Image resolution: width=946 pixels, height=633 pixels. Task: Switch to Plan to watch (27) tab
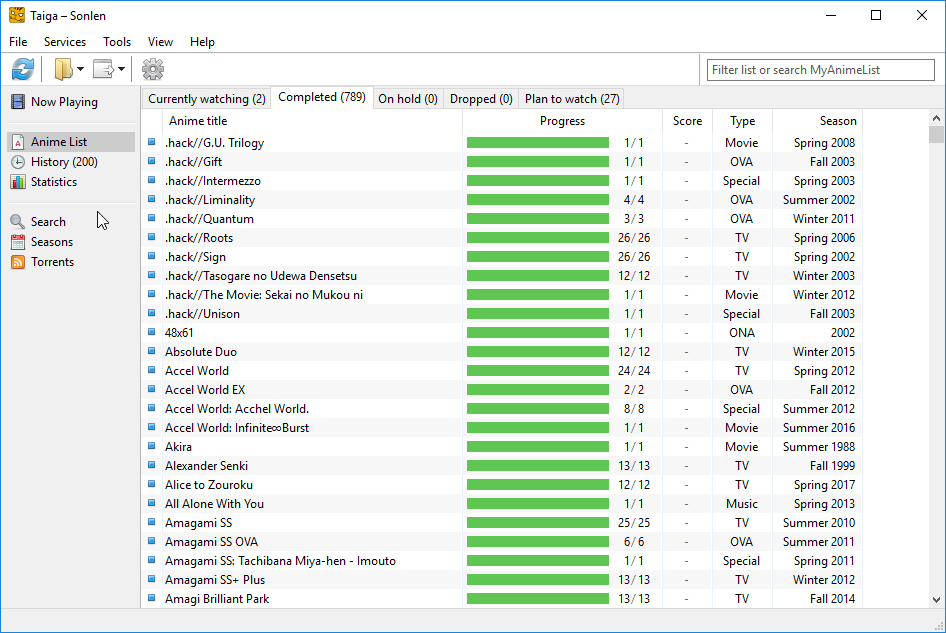coord(572,99)
